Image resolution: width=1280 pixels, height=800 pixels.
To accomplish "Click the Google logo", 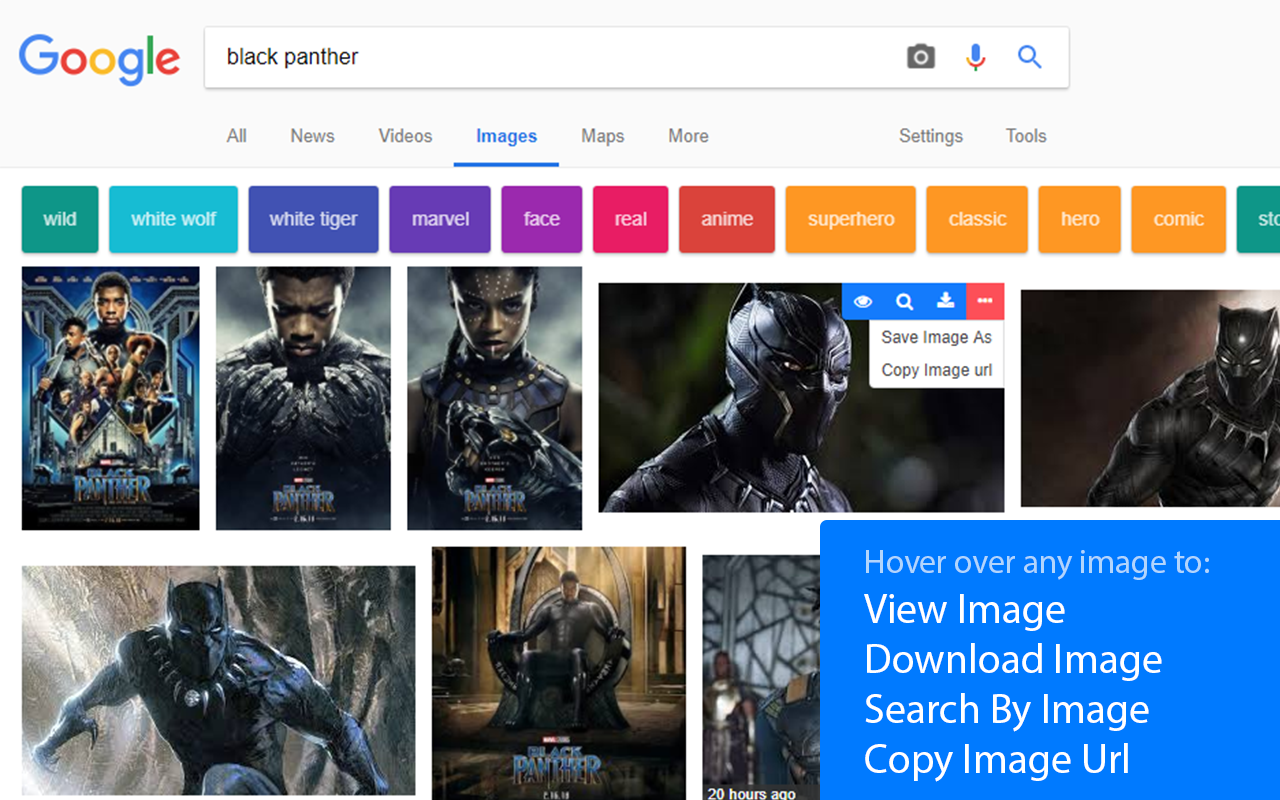I will [x=99, y=58].
